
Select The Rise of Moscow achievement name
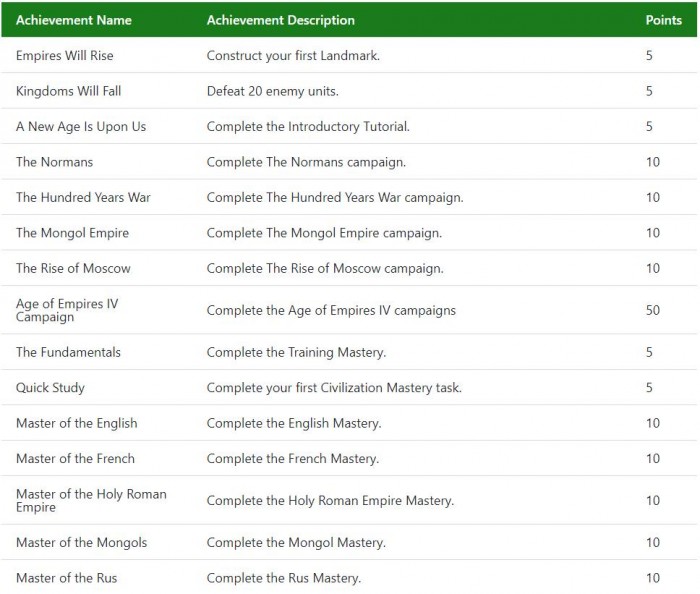[73, 268]
